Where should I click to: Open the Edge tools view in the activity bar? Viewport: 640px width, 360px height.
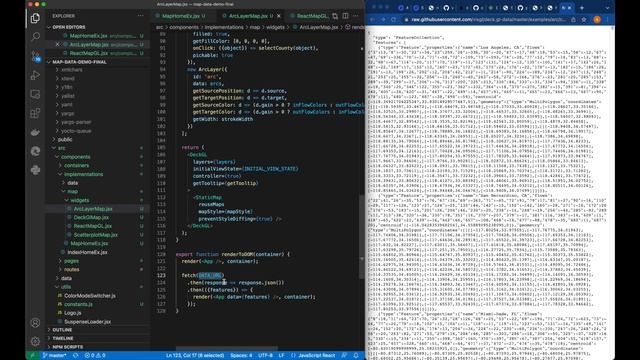coord(36,151)
